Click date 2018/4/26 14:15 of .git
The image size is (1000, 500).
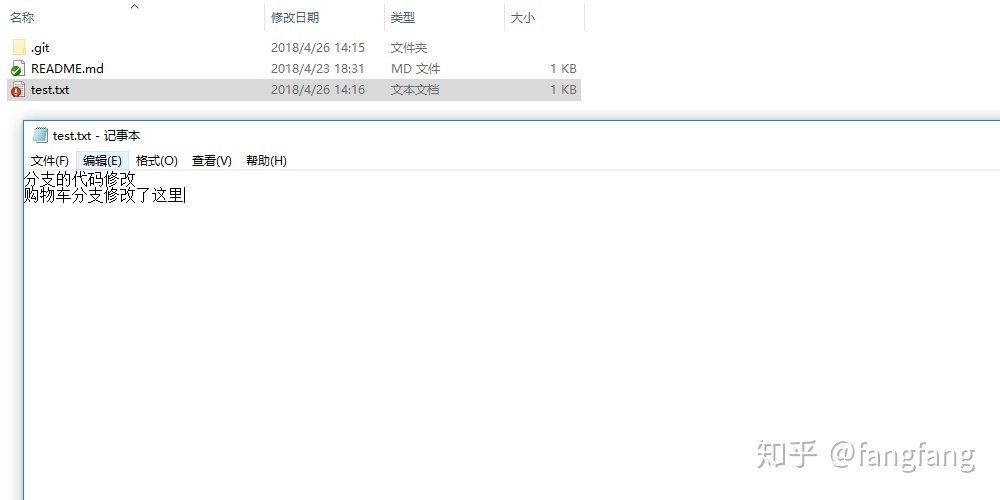tap(318, 48)
